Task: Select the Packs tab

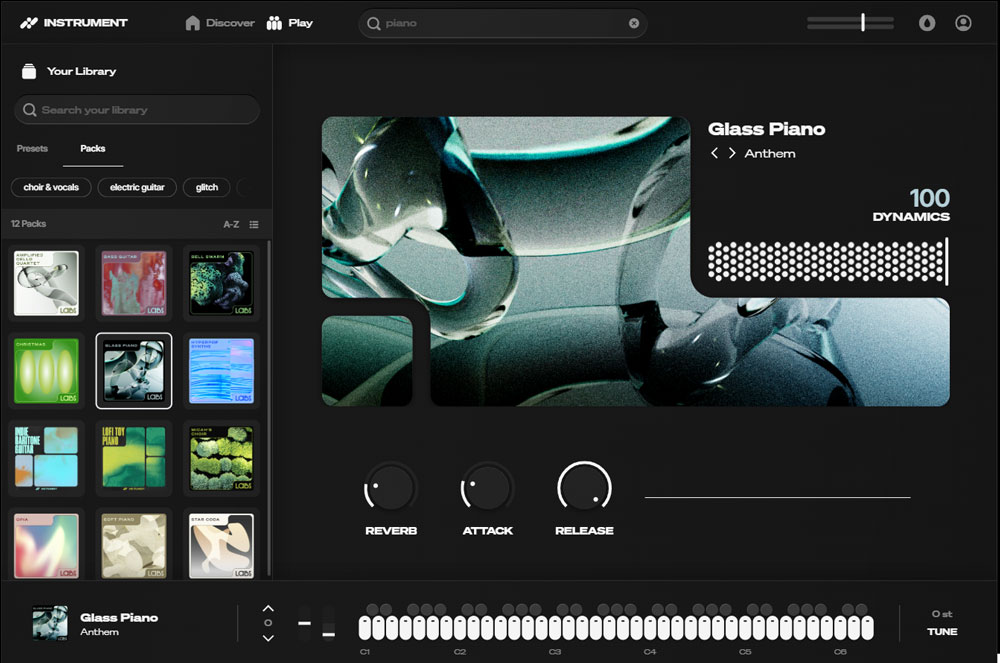Action: (x=93, y=149)
